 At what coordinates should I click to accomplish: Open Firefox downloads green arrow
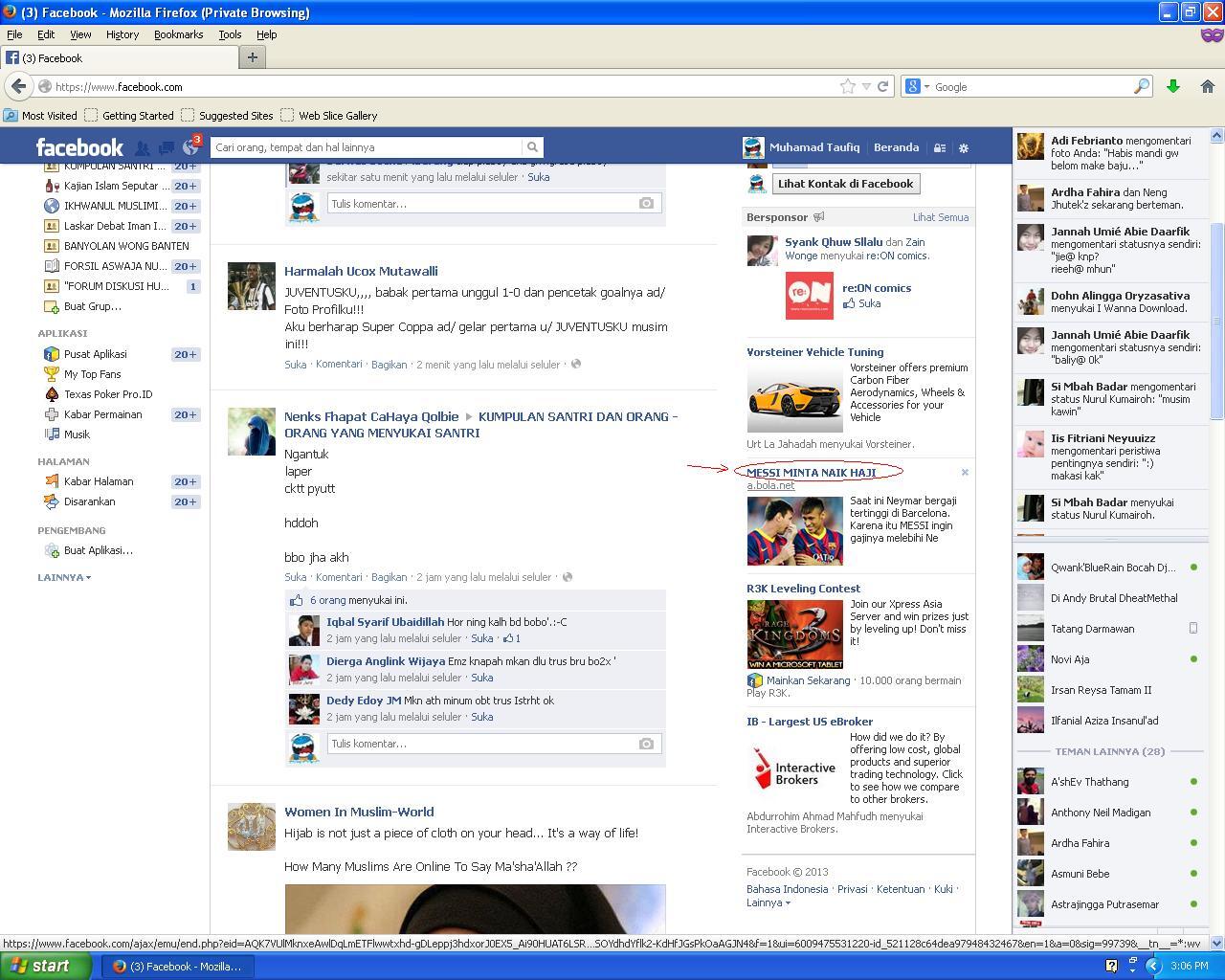(1172, 86)
